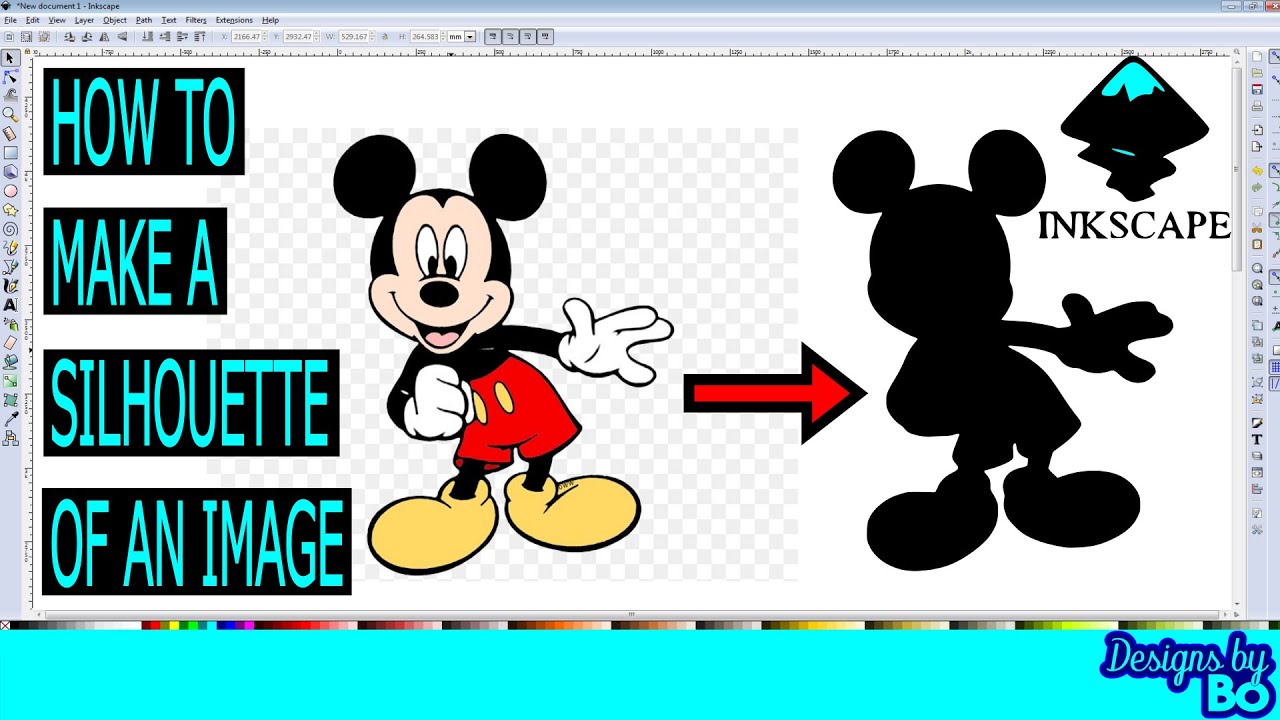This screenshot has height=720, width=1280.
Task: Open the Object menu
Action: pos(115,20)
